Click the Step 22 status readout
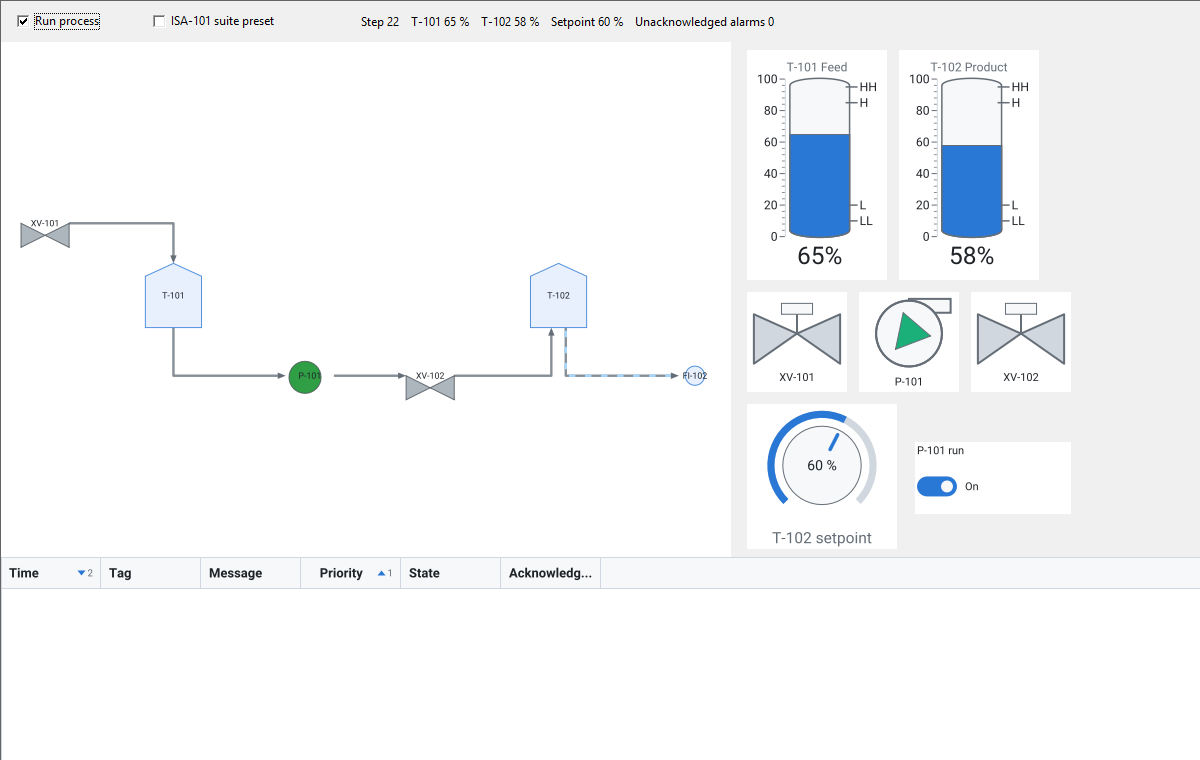 click(380, 22)
